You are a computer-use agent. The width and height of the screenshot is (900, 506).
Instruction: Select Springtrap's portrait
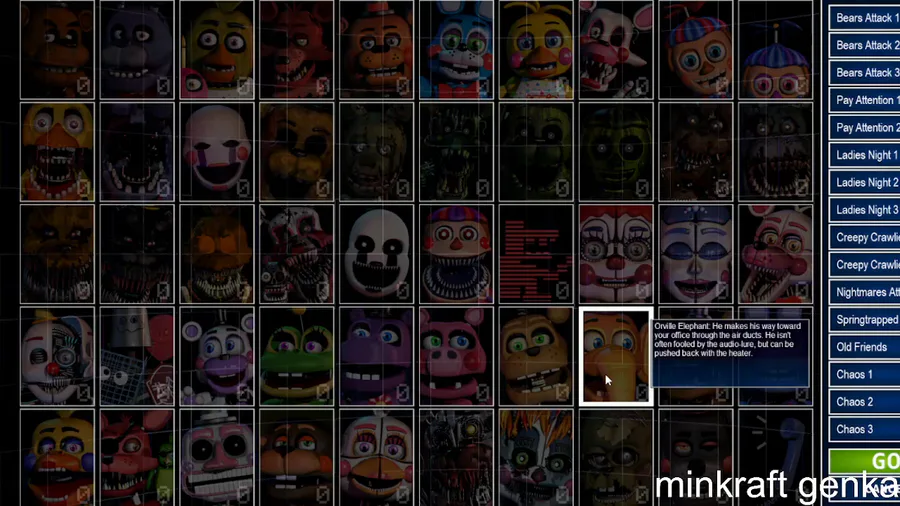pyautogui.click(x=376, y=152)
